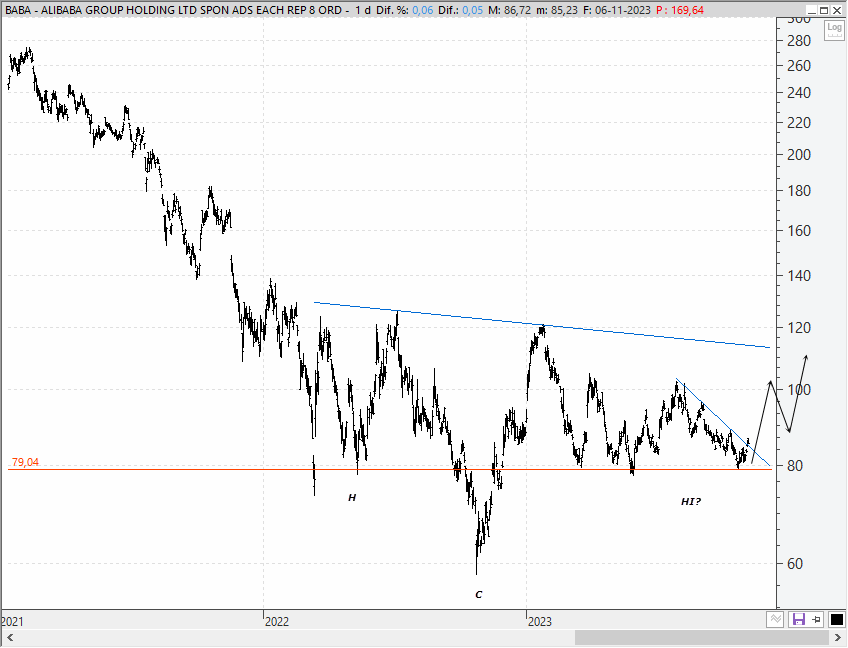Click the 'Dif. %: 0,06' header value

point(405,10)
